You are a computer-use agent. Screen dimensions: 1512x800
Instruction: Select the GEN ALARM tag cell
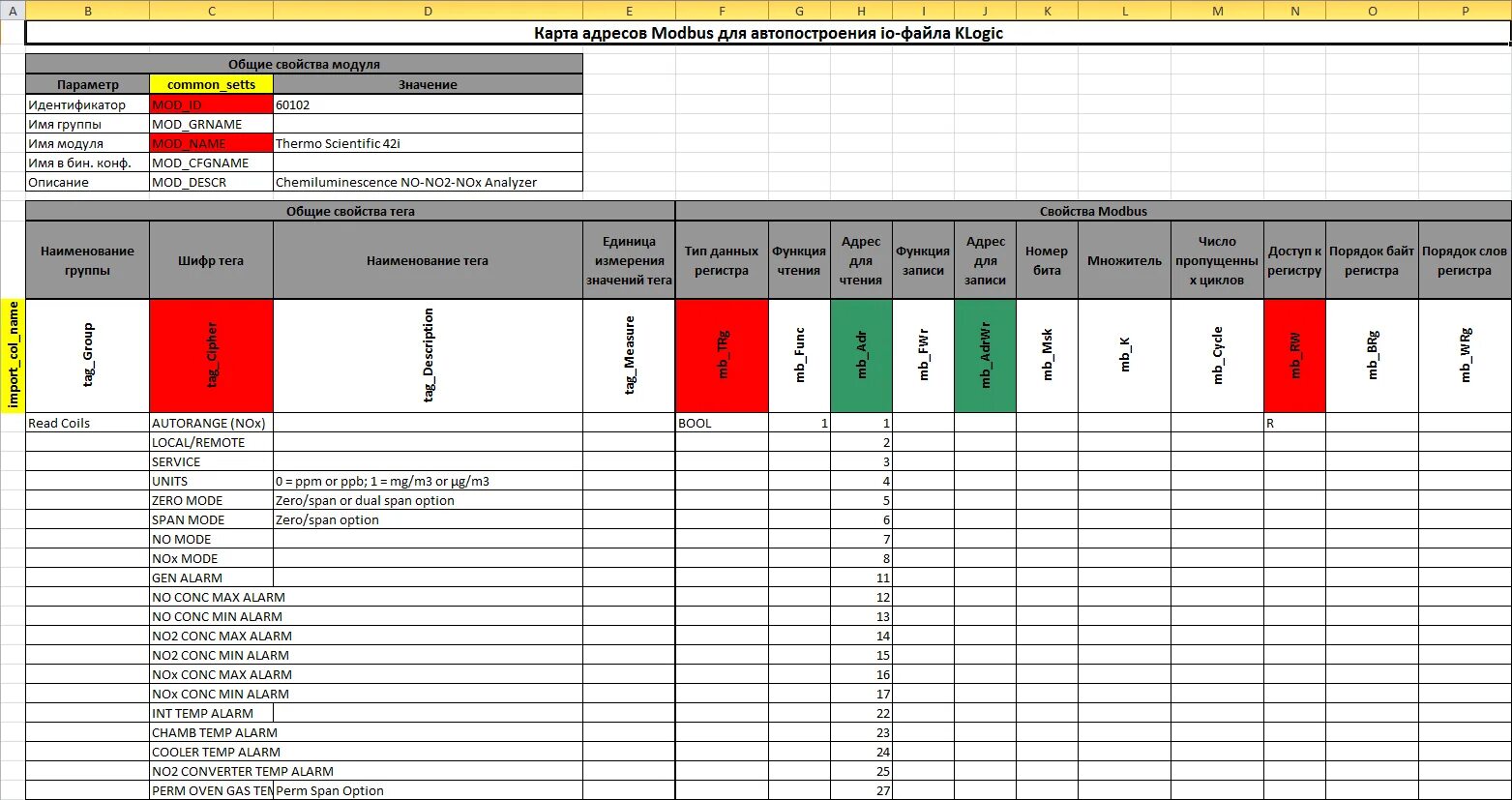click(212, 578)
